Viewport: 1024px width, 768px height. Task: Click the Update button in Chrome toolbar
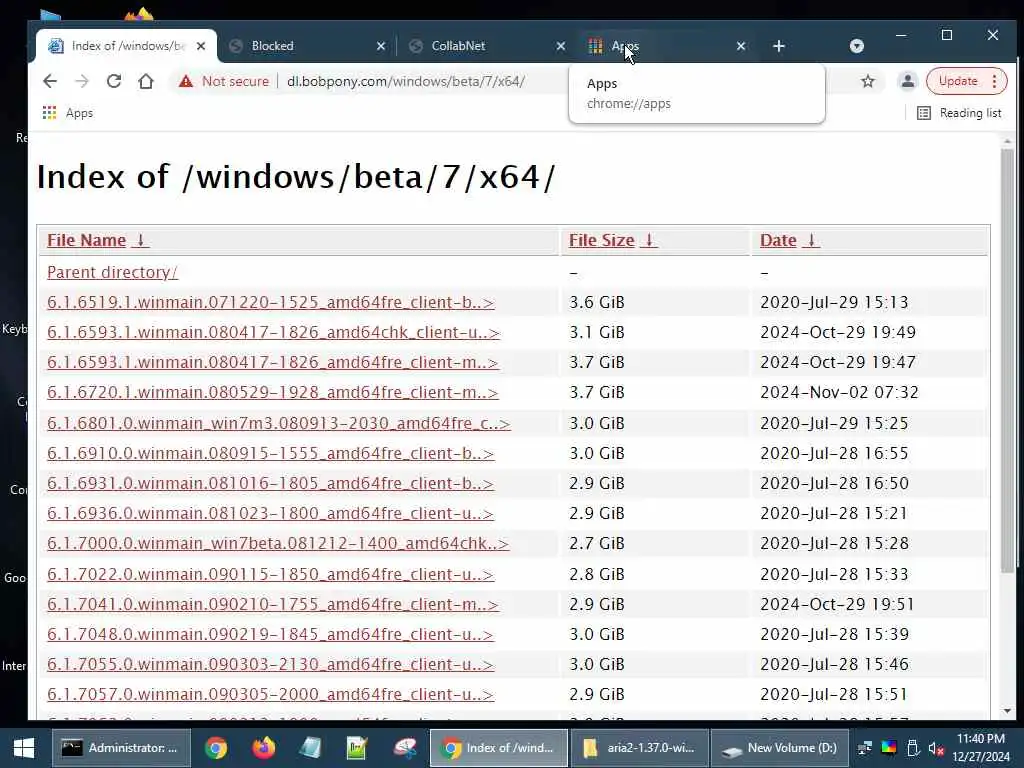click(958, 81)
